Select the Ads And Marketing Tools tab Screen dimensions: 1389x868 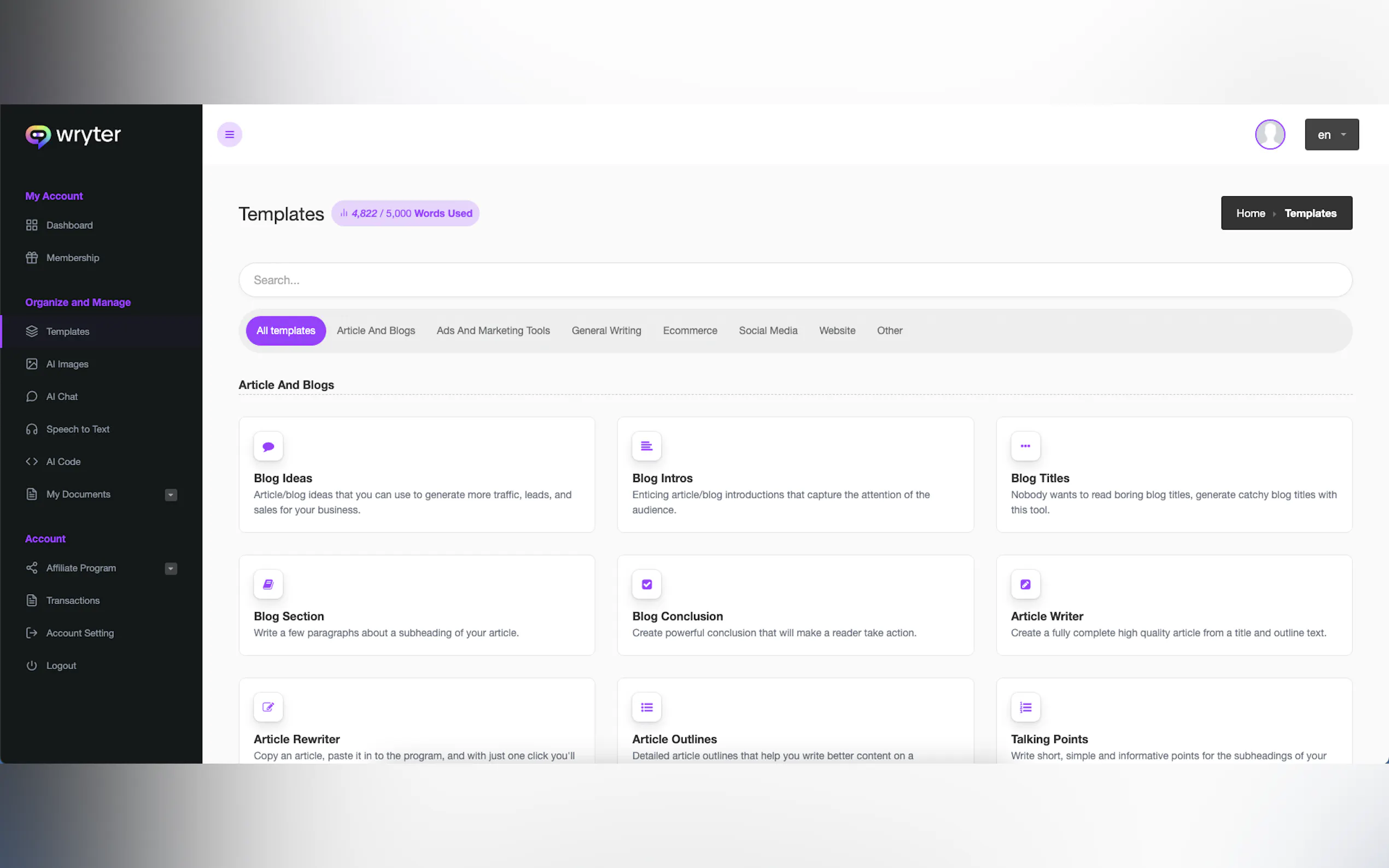pos(493,331)
